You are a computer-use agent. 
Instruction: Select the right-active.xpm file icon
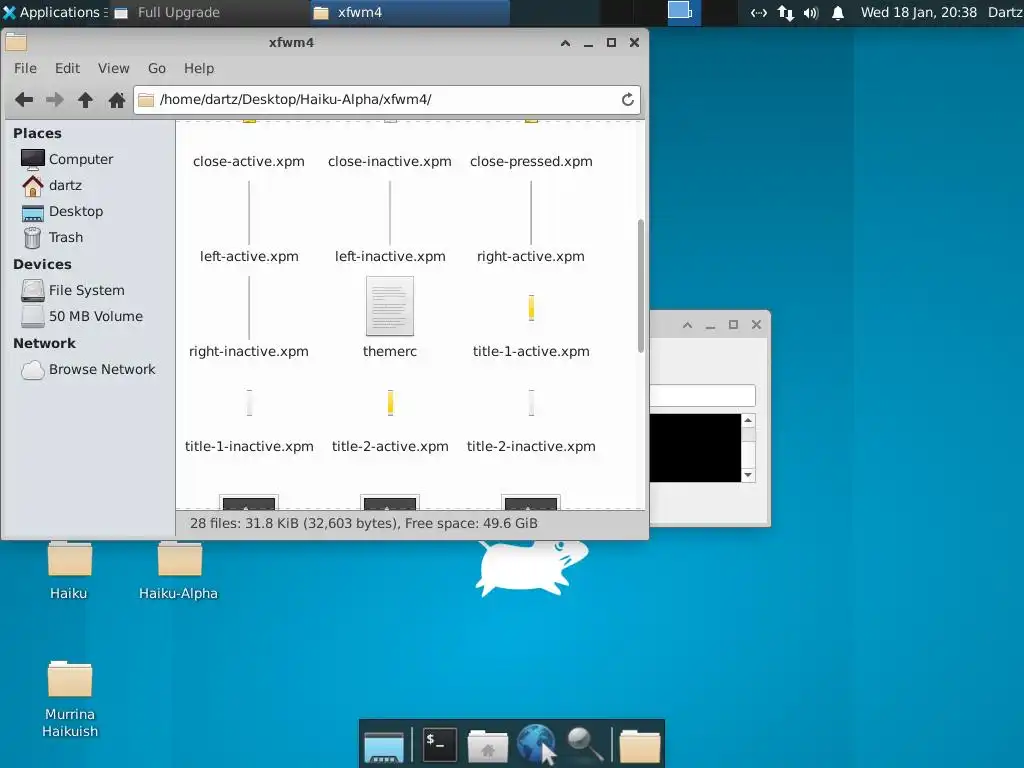pyautogui.click(x=531, y=213)
